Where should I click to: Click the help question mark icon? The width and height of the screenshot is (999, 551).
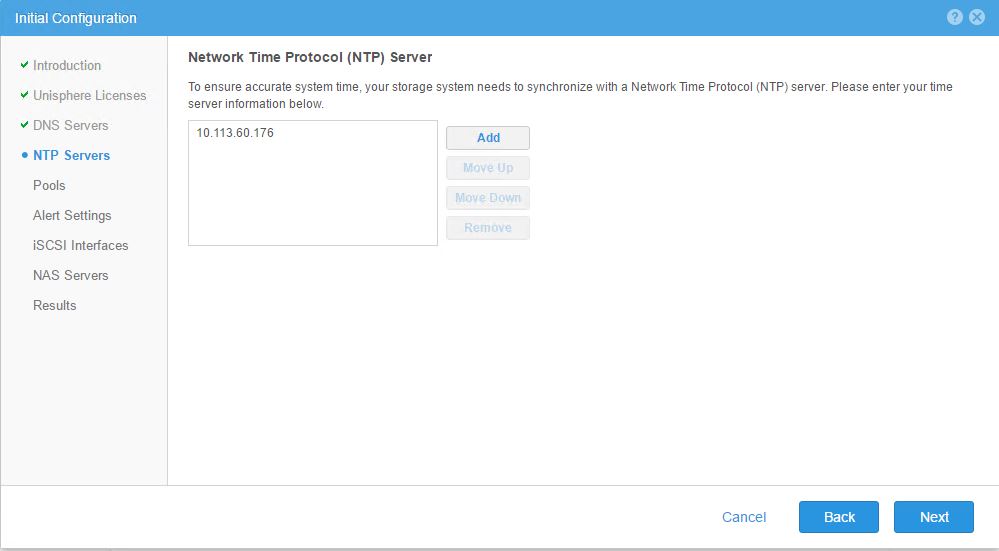(955, 18)
